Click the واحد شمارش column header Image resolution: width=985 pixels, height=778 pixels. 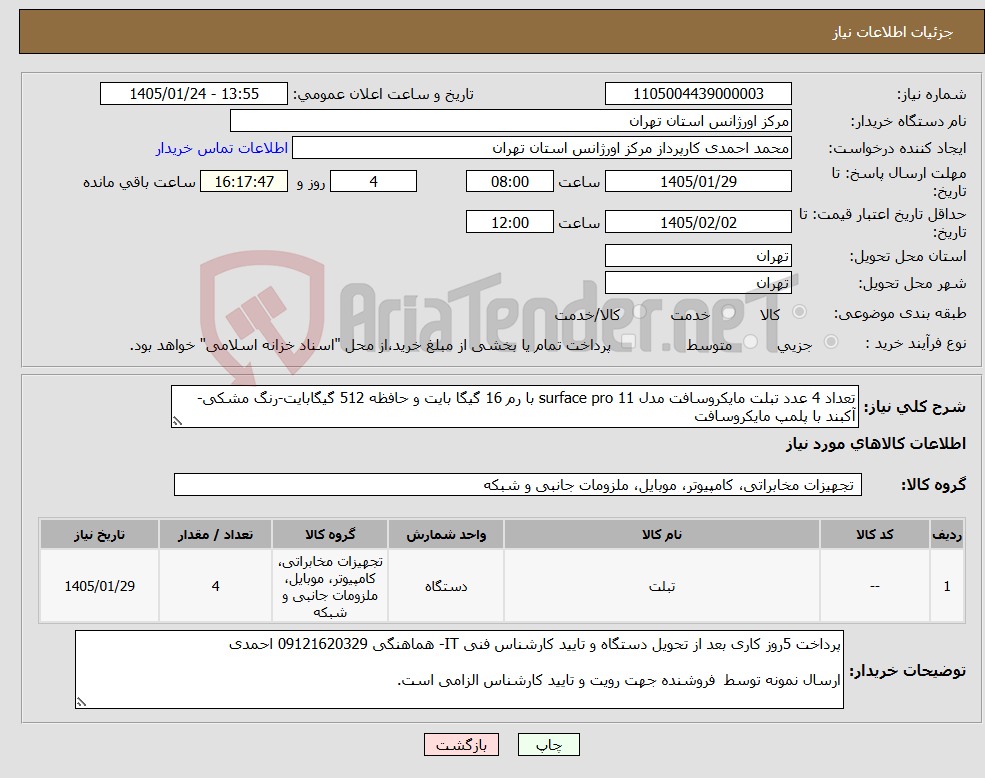(445, 534)
